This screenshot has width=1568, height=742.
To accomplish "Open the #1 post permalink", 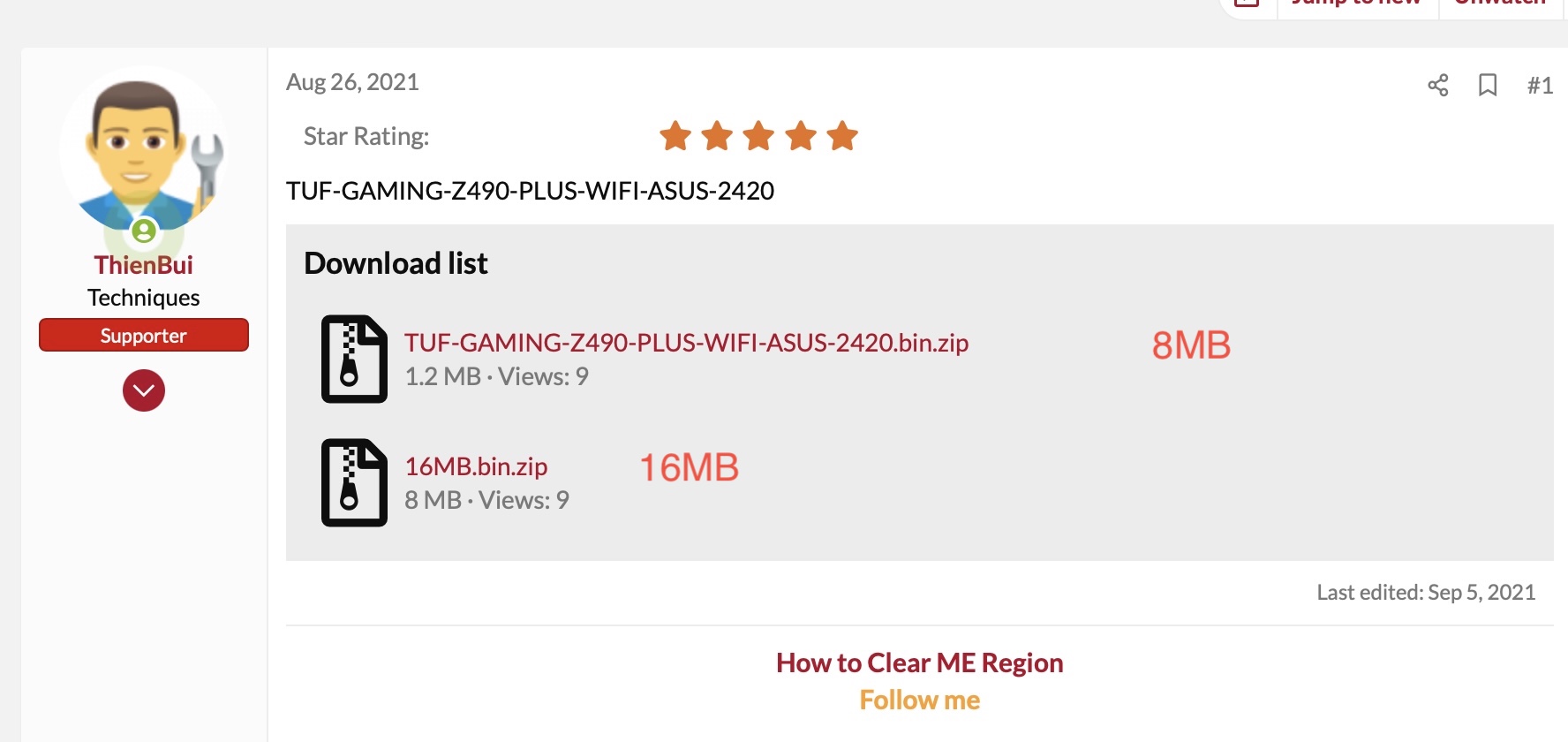I will pyautogui.click(x=1540, y=86).
